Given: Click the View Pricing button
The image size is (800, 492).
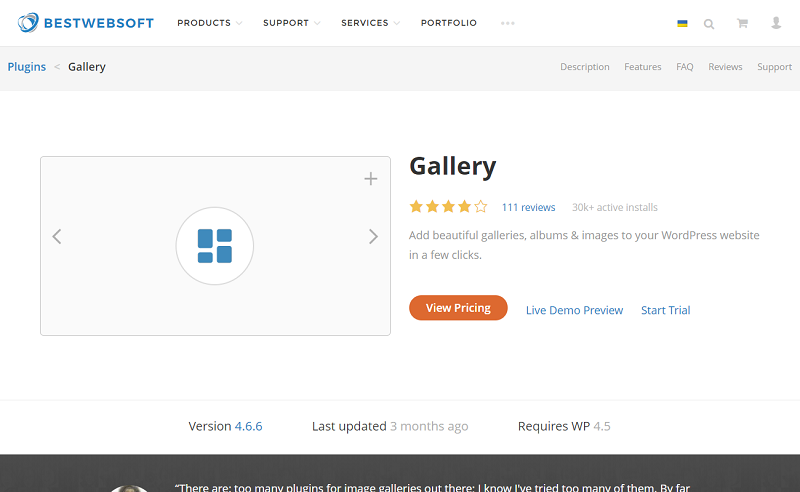Looking at the screenshot, I should tap(458, 308).
